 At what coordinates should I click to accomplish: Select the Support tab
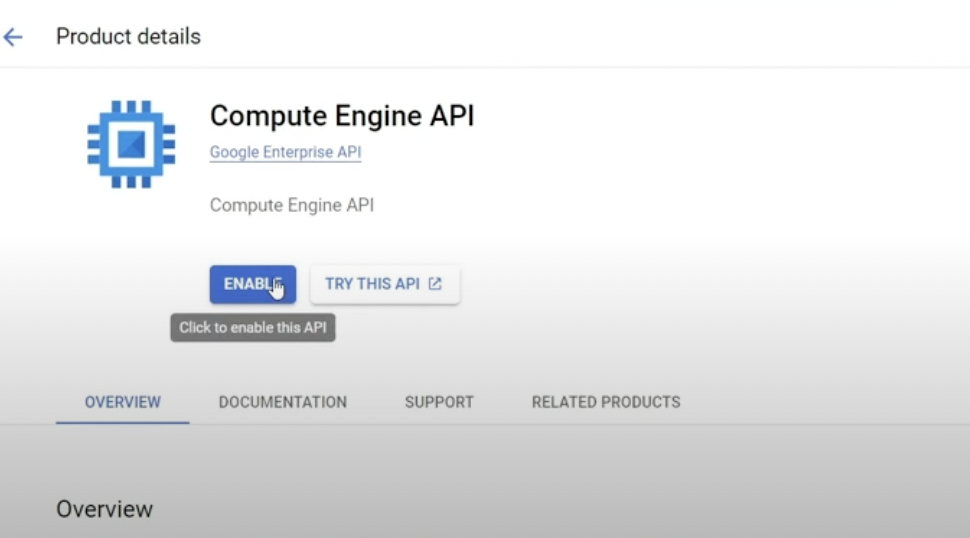pos(439,402)
